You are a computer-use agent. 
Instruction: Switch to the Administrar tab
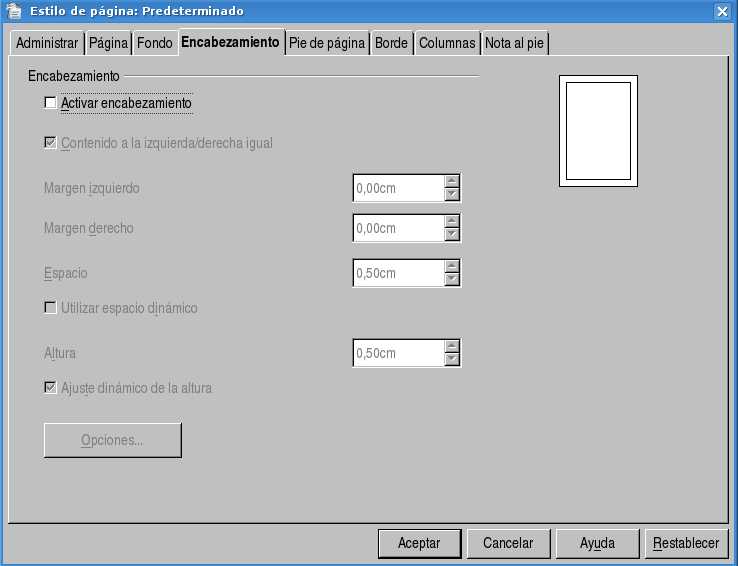pos(47,44)
